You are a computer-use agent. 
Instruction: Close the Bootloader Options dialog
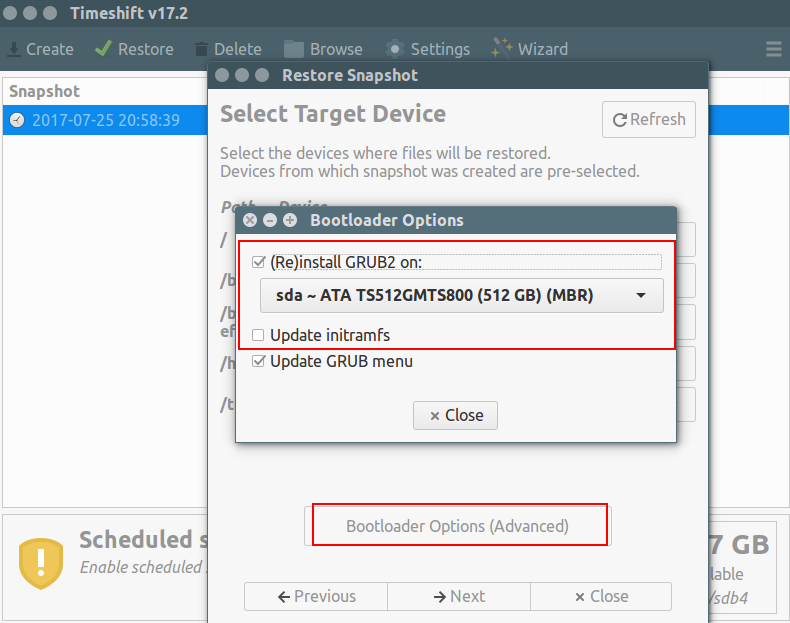pyautogui.click(x=456, y=415)
